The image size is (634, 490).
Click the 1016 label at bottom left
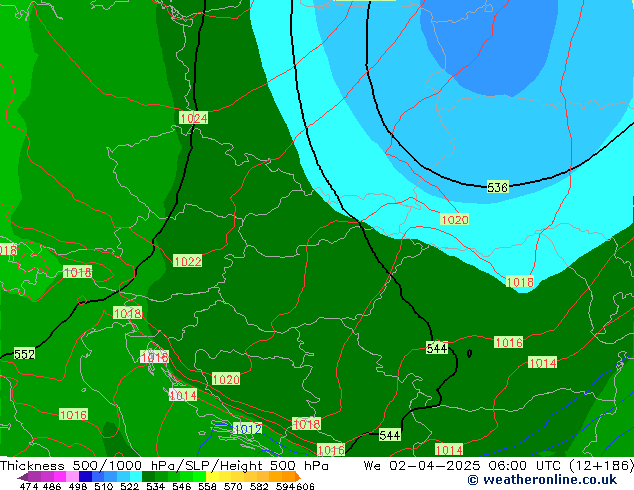[73, 414]
